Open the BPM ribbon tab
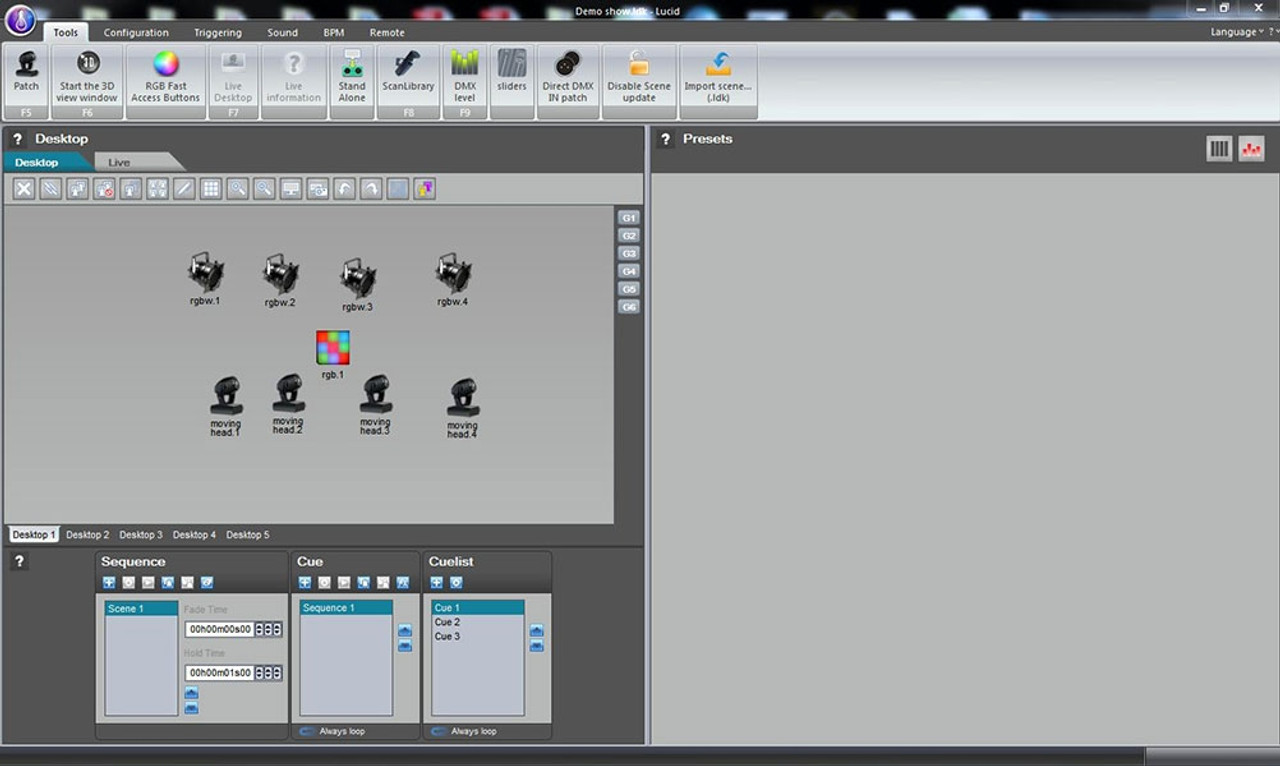Screen dimensions: 1280x766 click(x=334, y=32)
